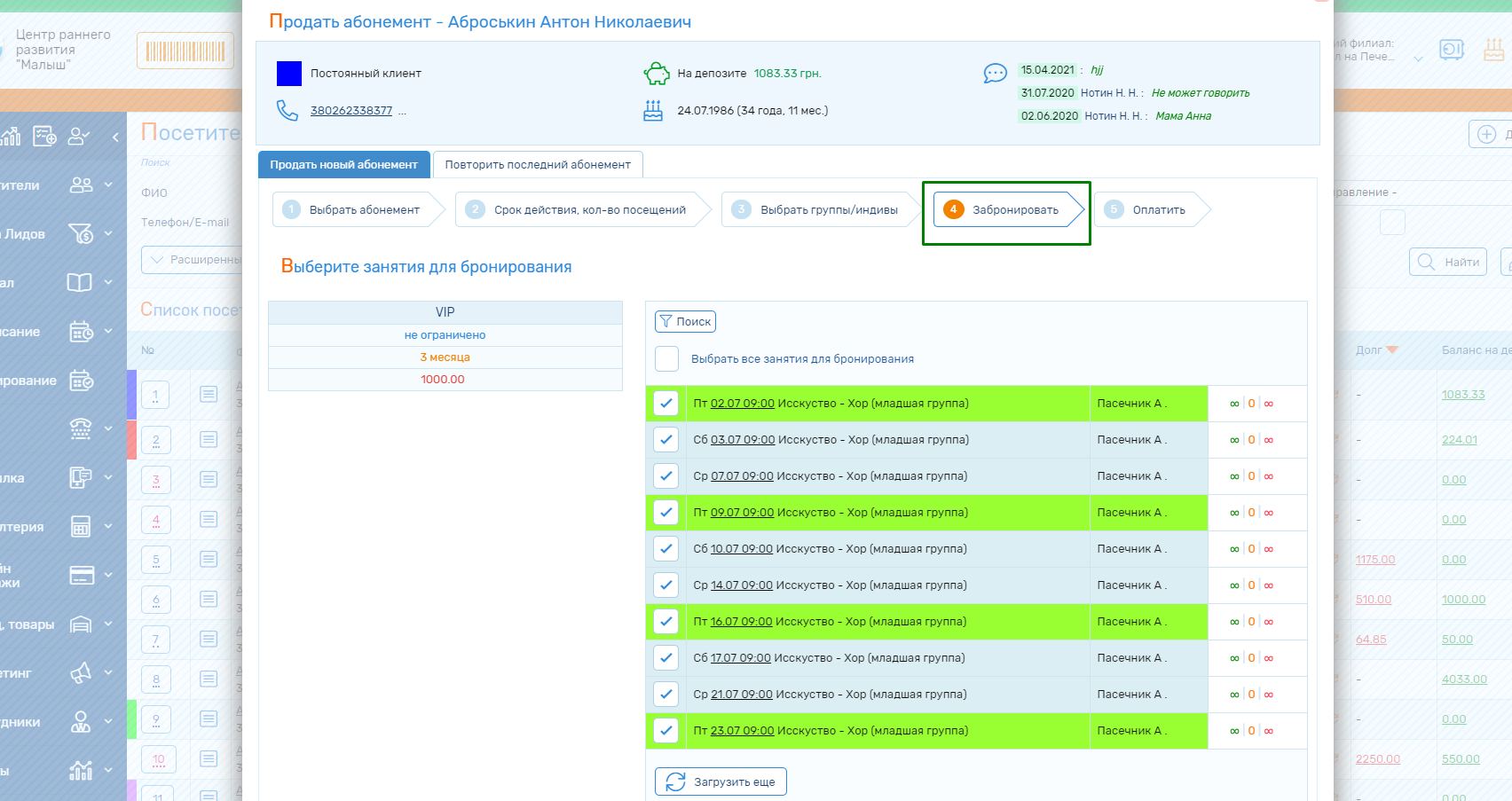Click the piggy bank deposit icon
The image size is (1512, 801).
point(657,74)
